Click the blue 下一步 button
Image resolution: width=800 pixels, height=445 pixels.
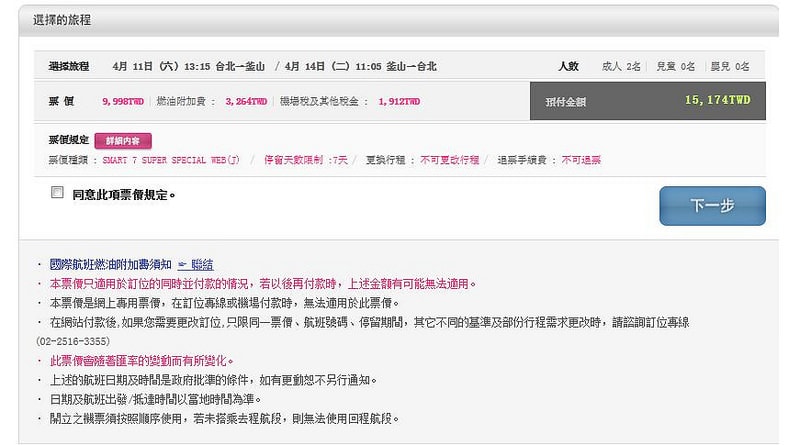pyautogui.click(x=712, y=206)
